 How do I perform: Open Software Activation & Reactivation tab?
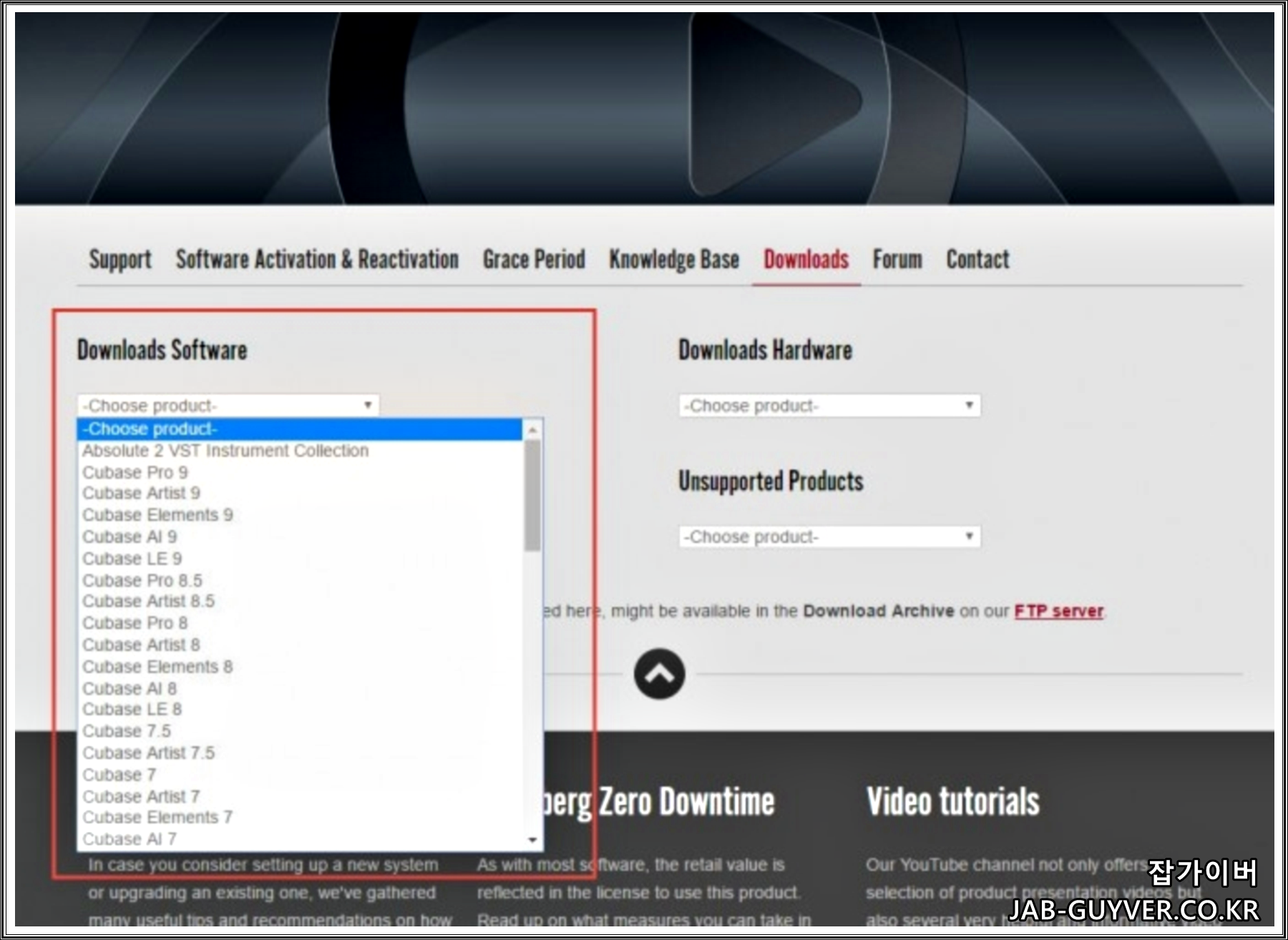click(317, 259)
